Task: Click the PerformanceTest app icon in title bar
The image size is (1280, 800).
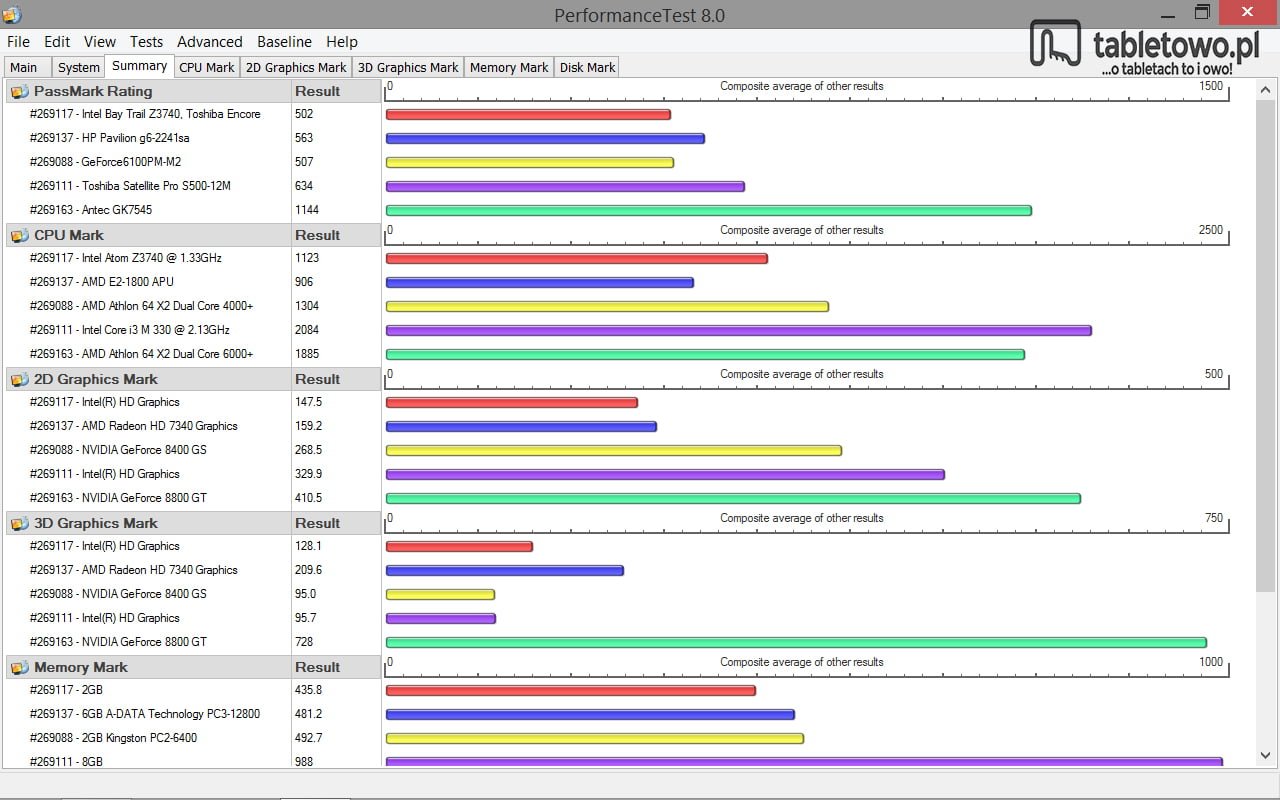Action: click(x=12, y=14)
